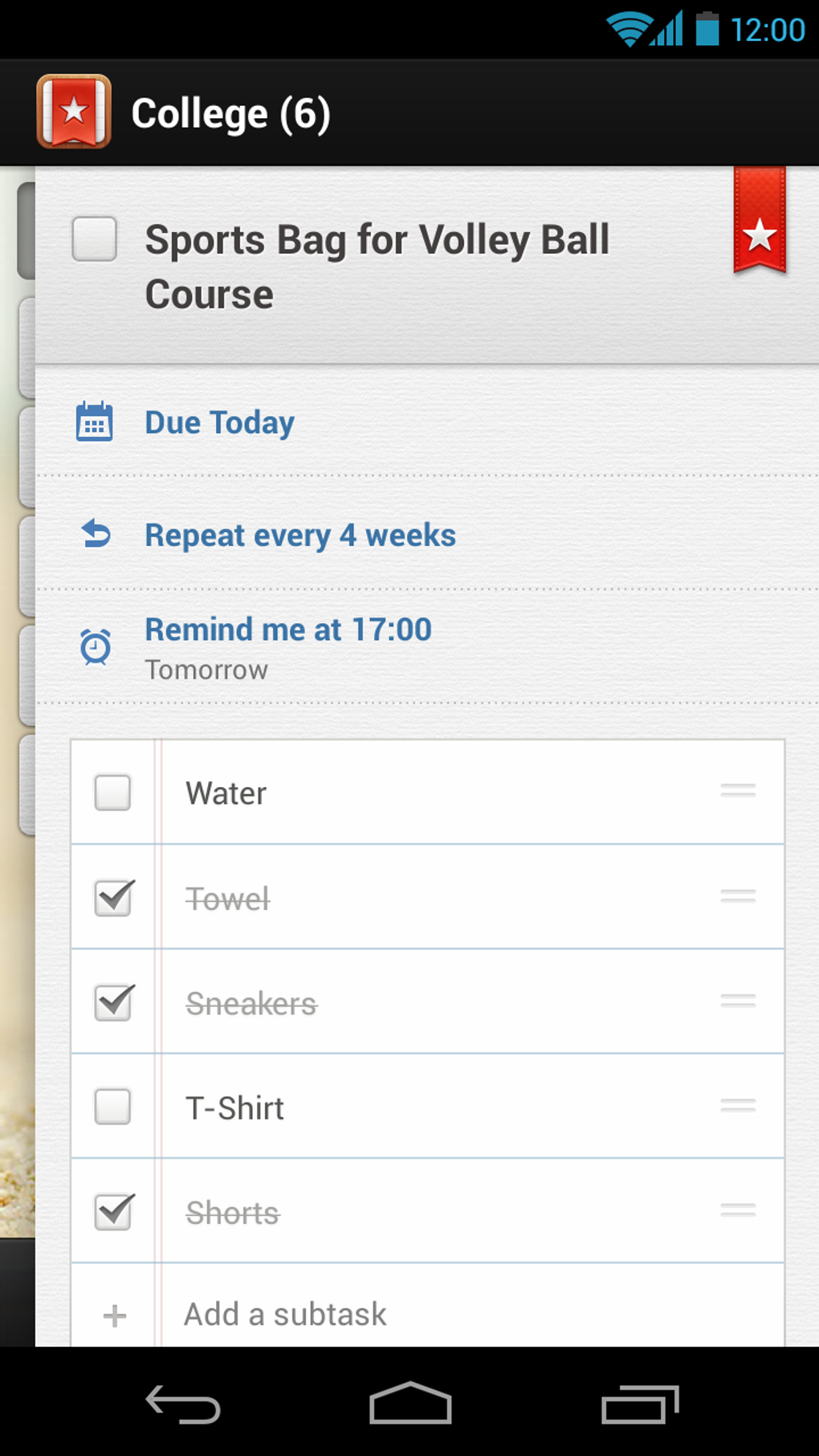The width and height of the screenshot is (819, 1456).
Task: Edit the Remind me at 17:00 setting
Action: tap(287, 630)
